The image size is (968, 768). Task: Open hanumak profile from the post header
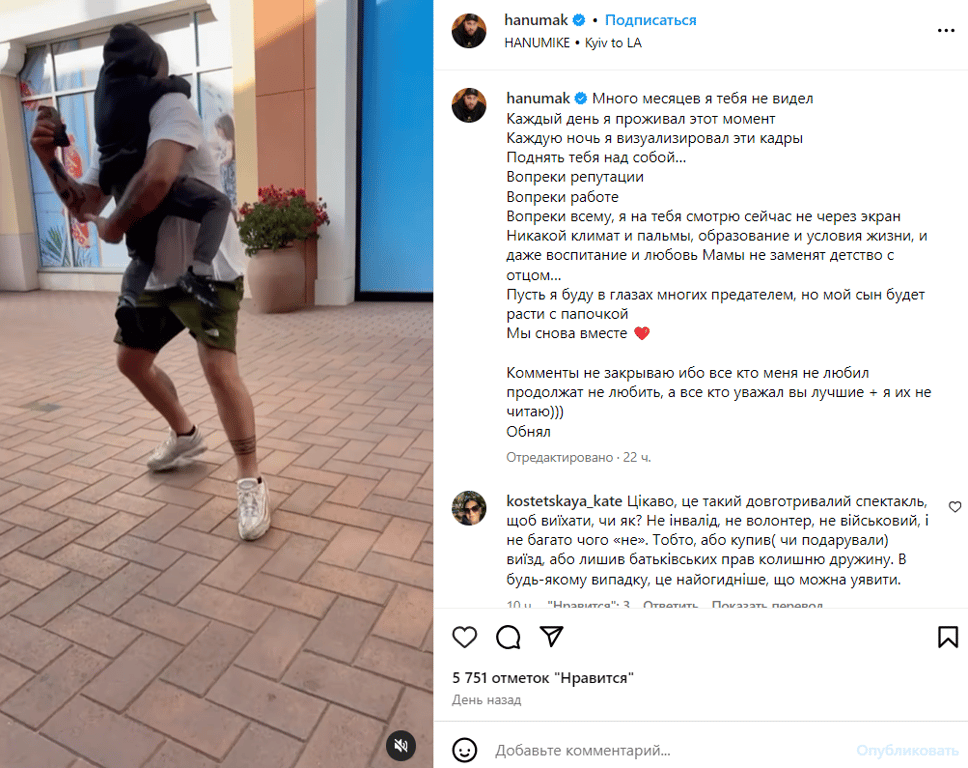pyautogui.click(x=536, y=20)
